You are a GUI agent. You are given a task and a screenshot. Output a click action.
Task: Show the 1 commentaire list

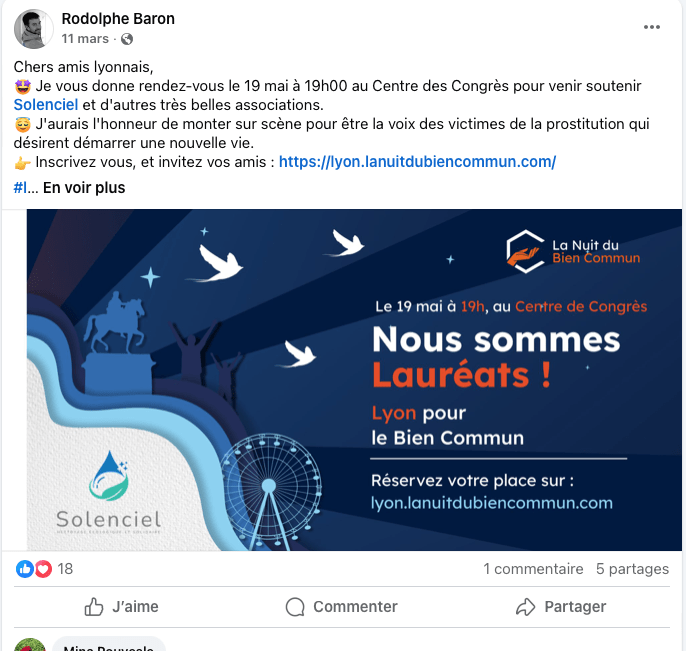[x=533, y=569]
